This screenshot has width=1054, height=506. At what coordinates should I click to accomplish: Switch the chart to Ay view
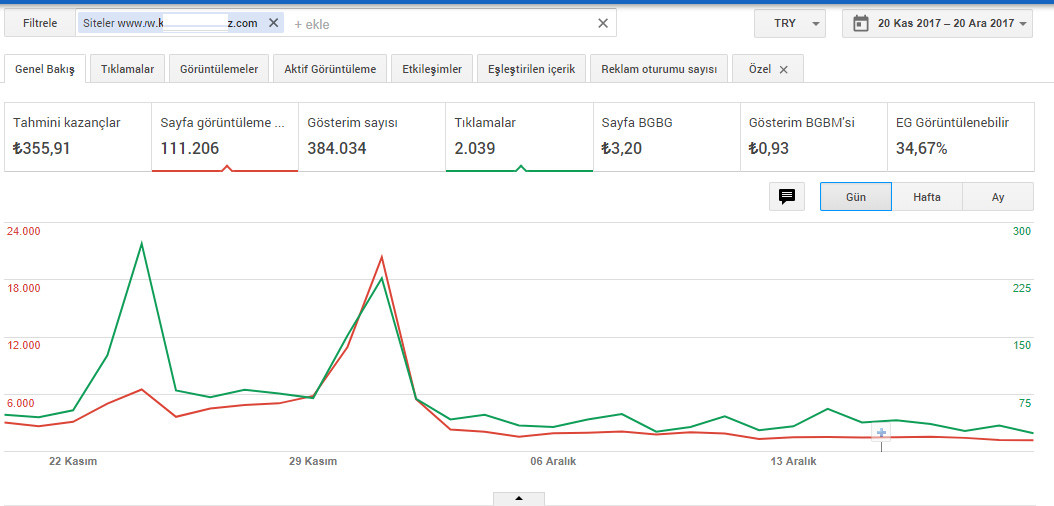(998, 197)
